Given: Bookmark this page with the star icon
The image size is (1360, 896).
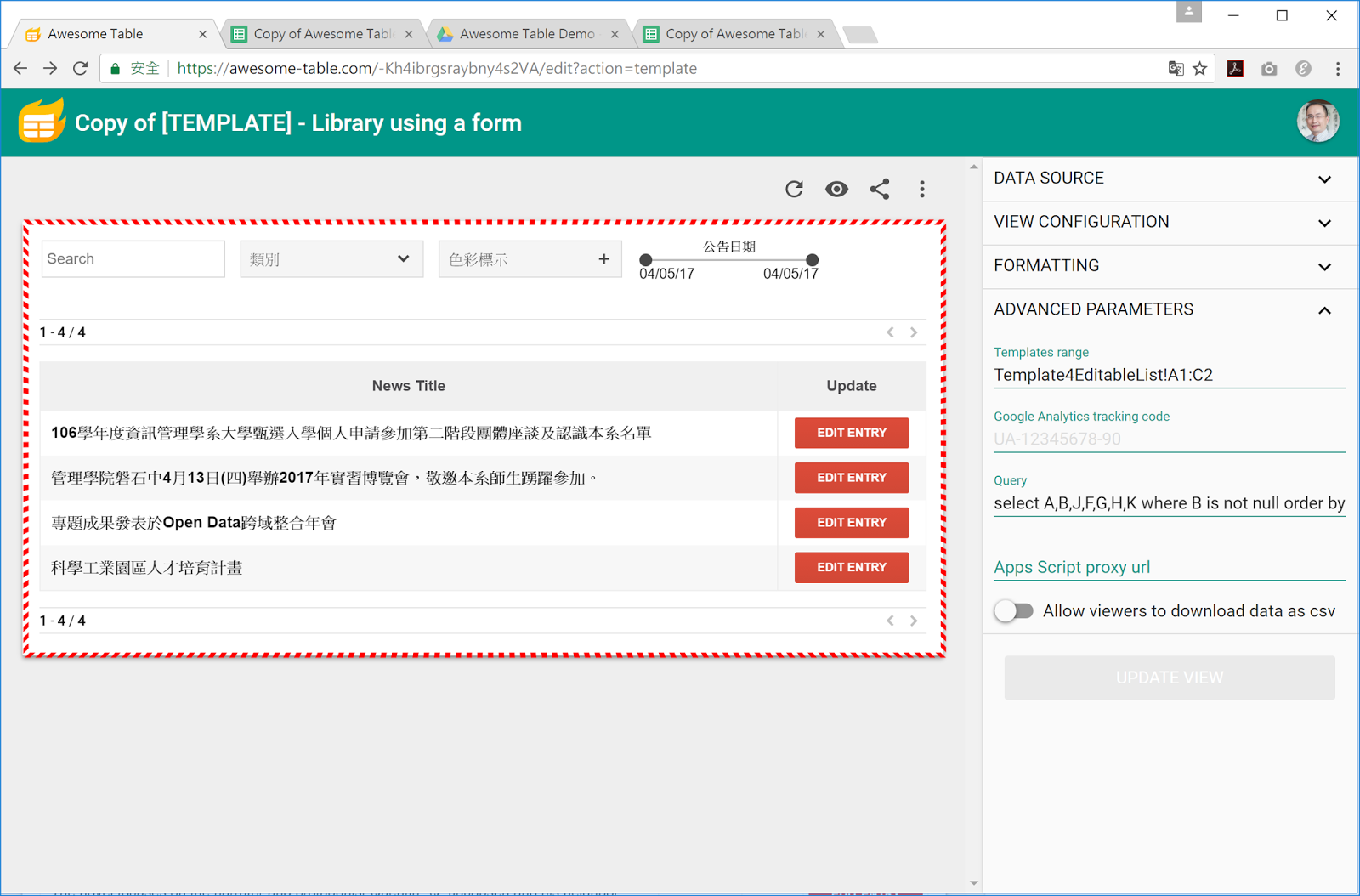Looking at the screenshot, I should click(1200, 69).
